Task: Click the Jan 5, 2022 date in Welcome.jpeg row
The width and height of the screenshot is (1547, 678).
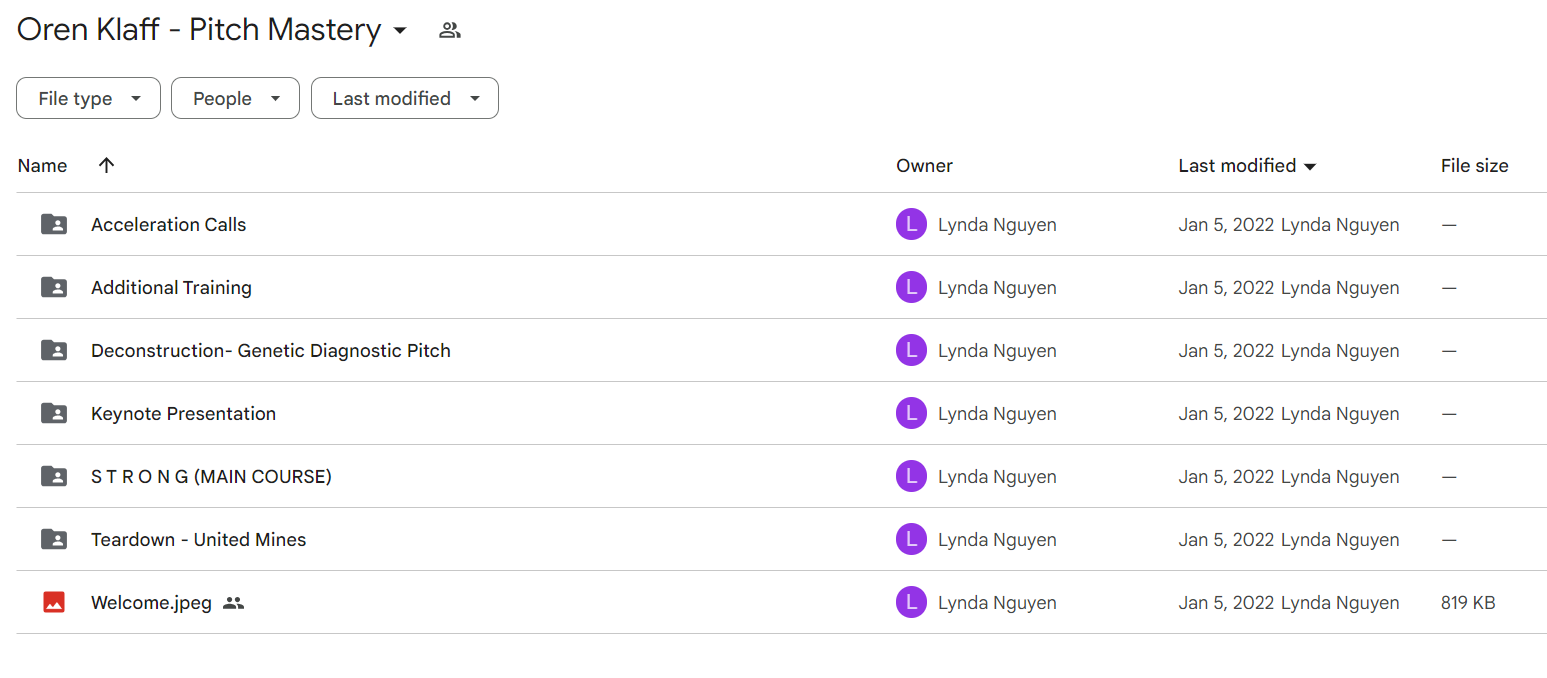Action: click(1226, 603)
